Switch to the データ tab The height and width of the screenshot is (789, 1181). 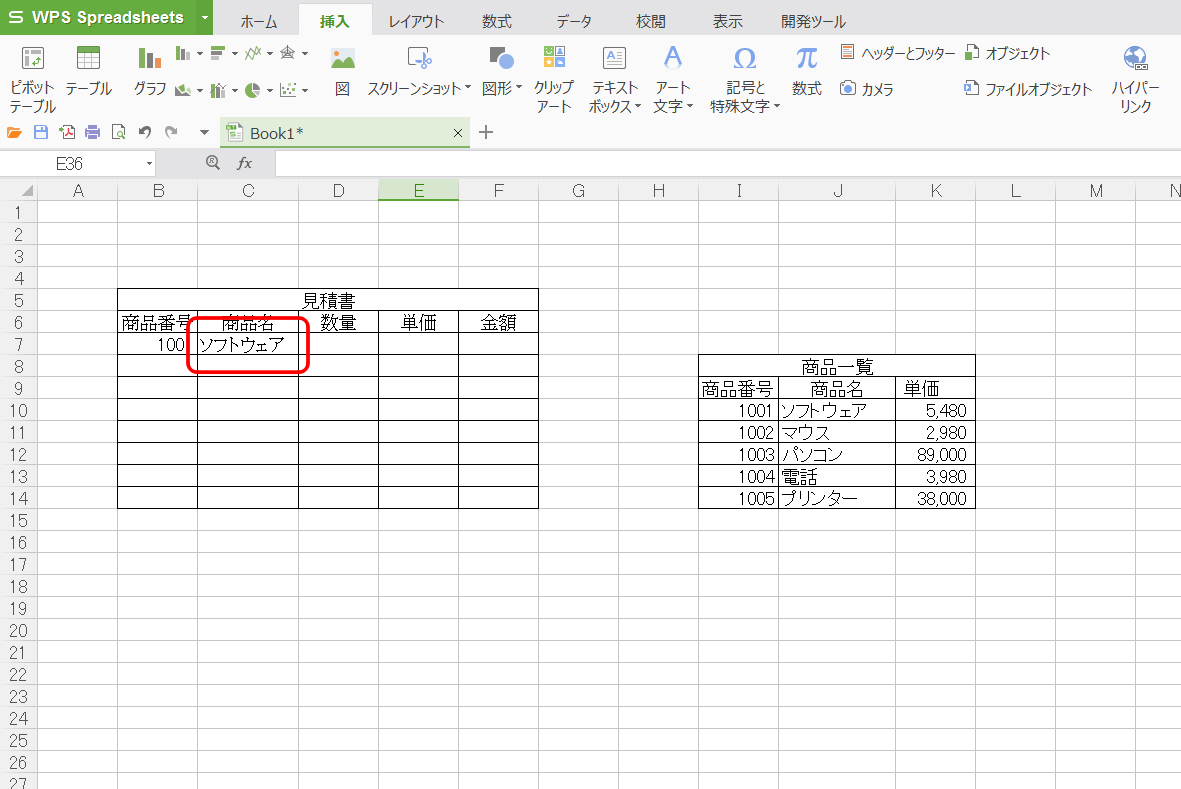[x=574, y=21]
